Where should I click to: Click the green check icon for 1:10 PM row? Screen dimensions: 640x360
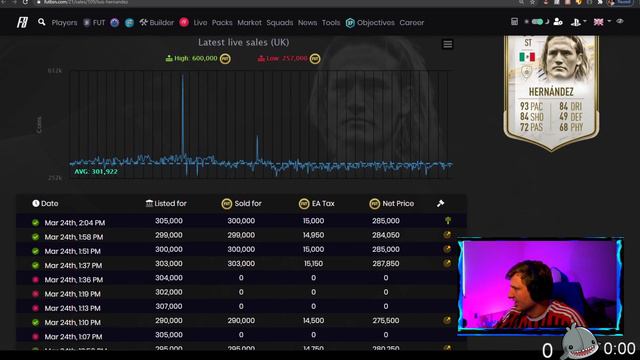36,322
